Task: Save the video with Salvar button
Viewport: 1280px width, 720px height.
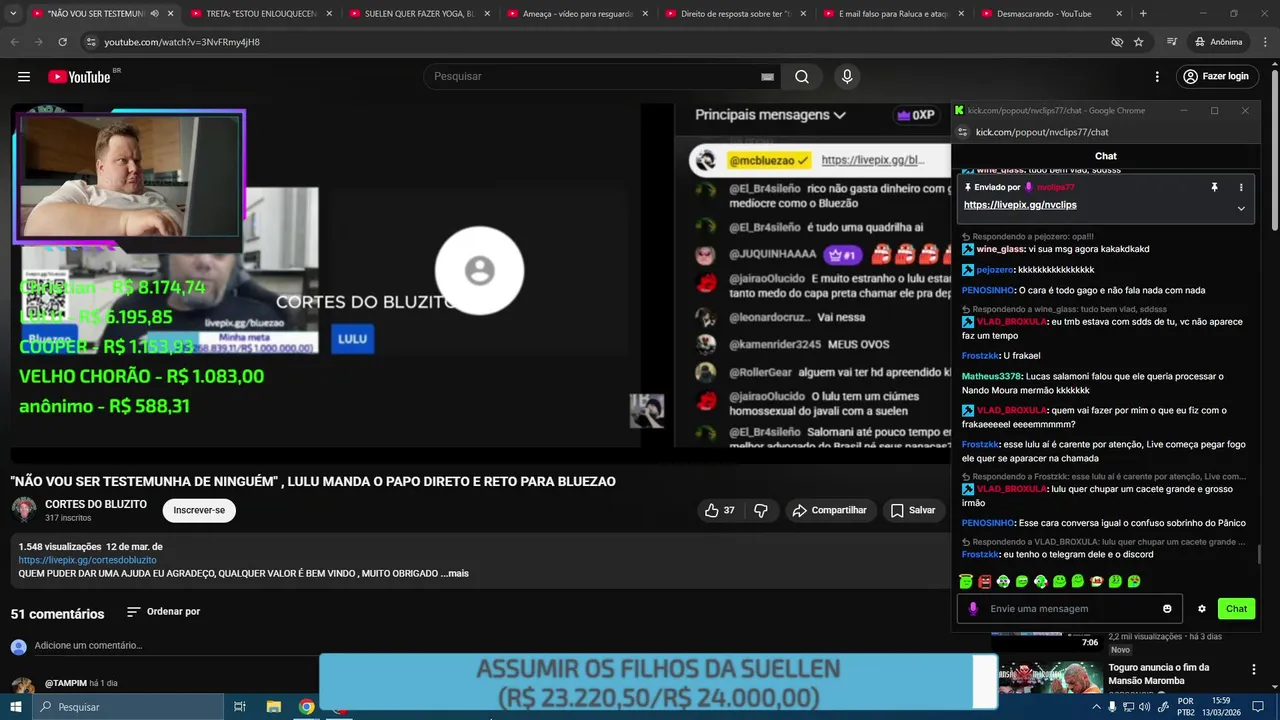Action: 913,510
